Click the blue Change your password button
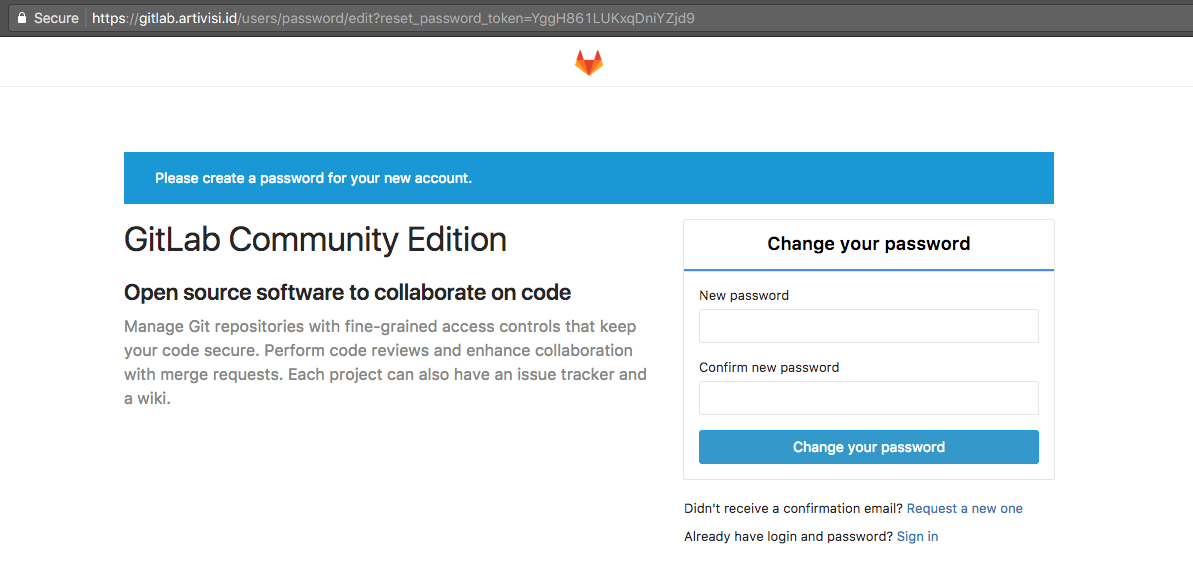This screenshot has width=1193, height=585. tap(868, 447)
